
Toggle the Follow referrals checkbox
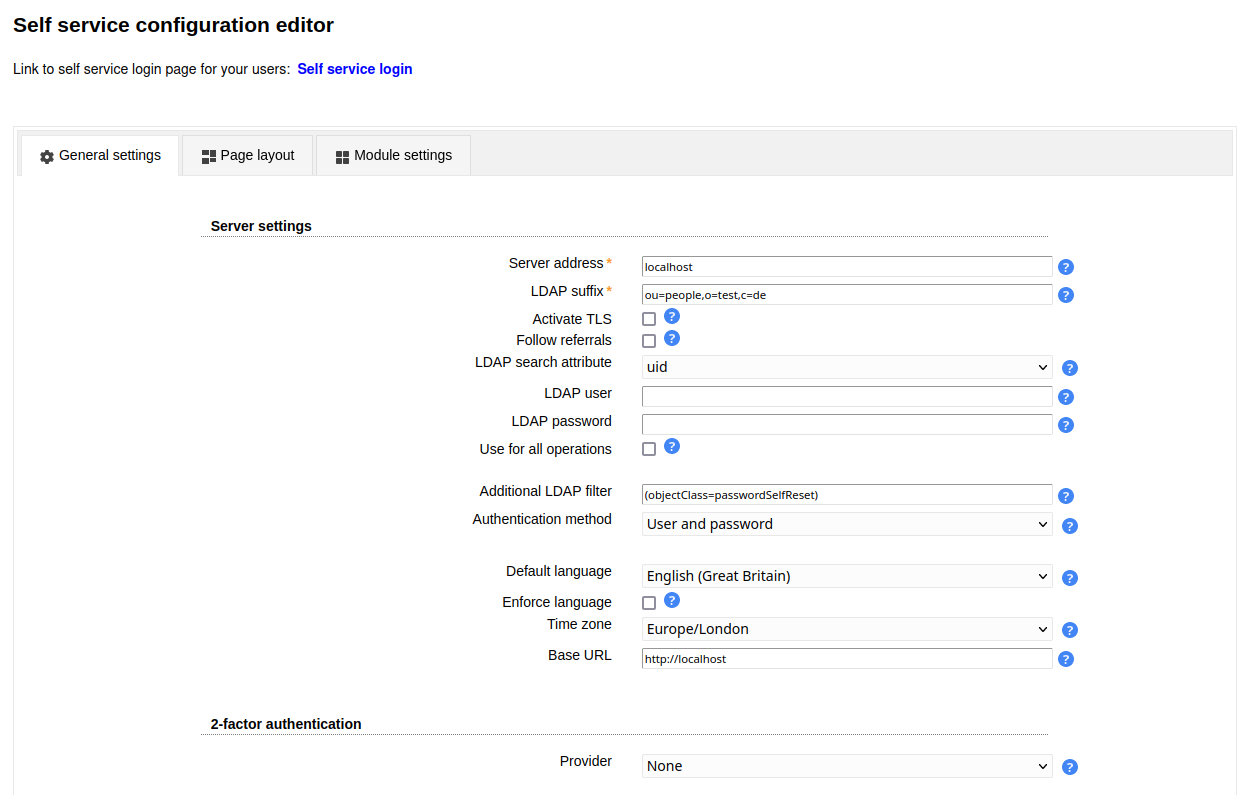[x=649, y=341]
